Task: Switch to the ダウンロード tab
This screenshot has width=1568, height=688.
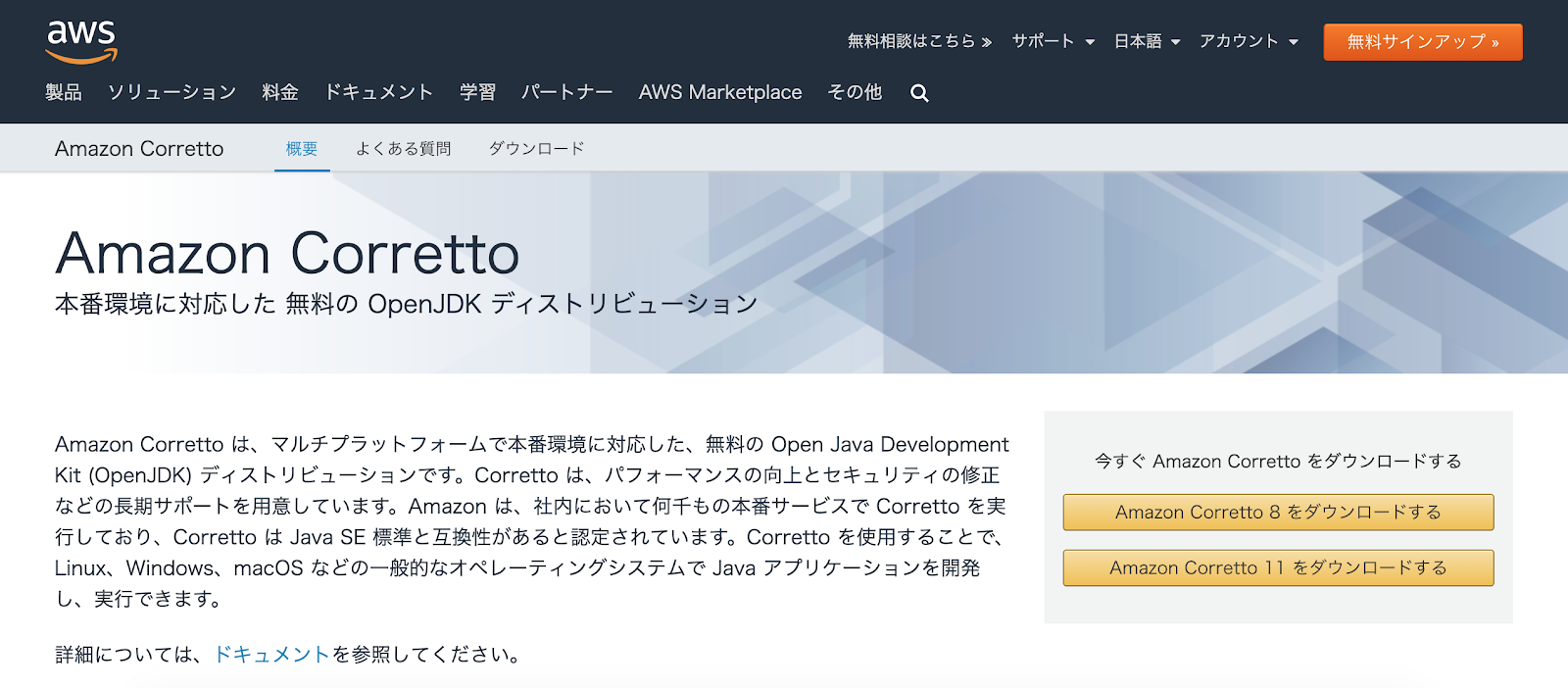Action: [x=536, y=149]
